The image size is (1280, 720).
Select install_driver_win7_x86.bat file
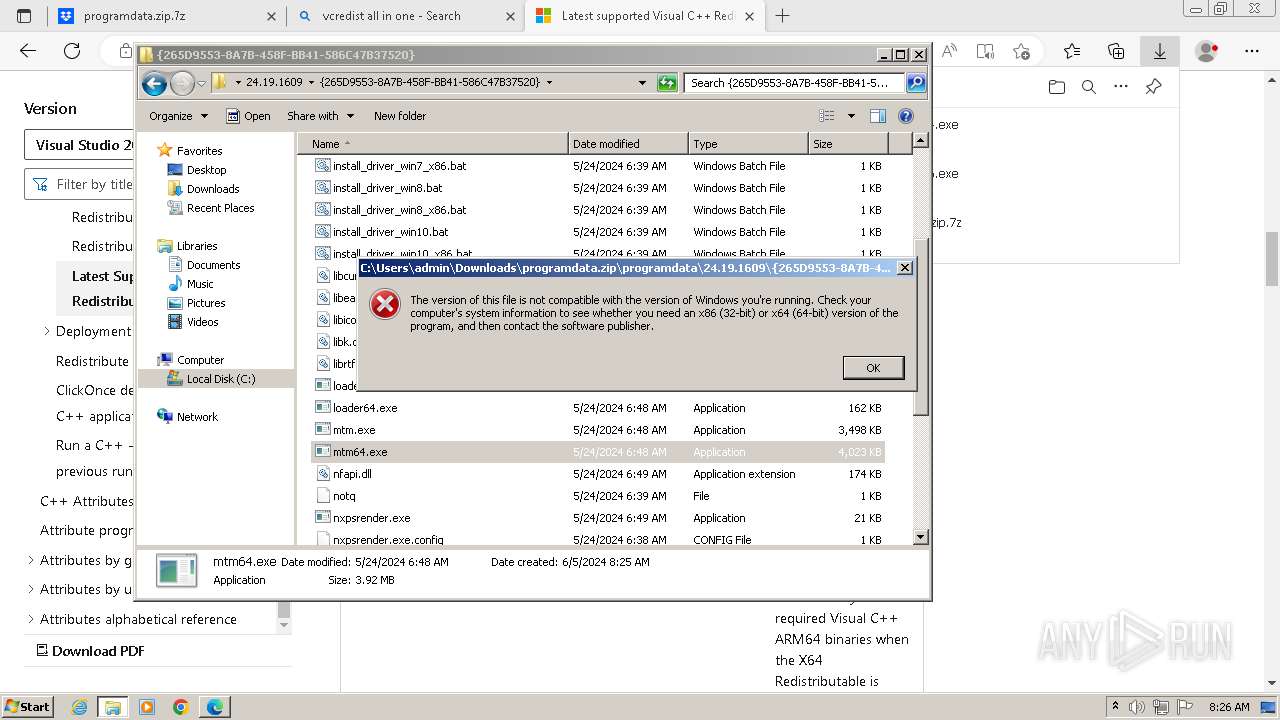399,166
